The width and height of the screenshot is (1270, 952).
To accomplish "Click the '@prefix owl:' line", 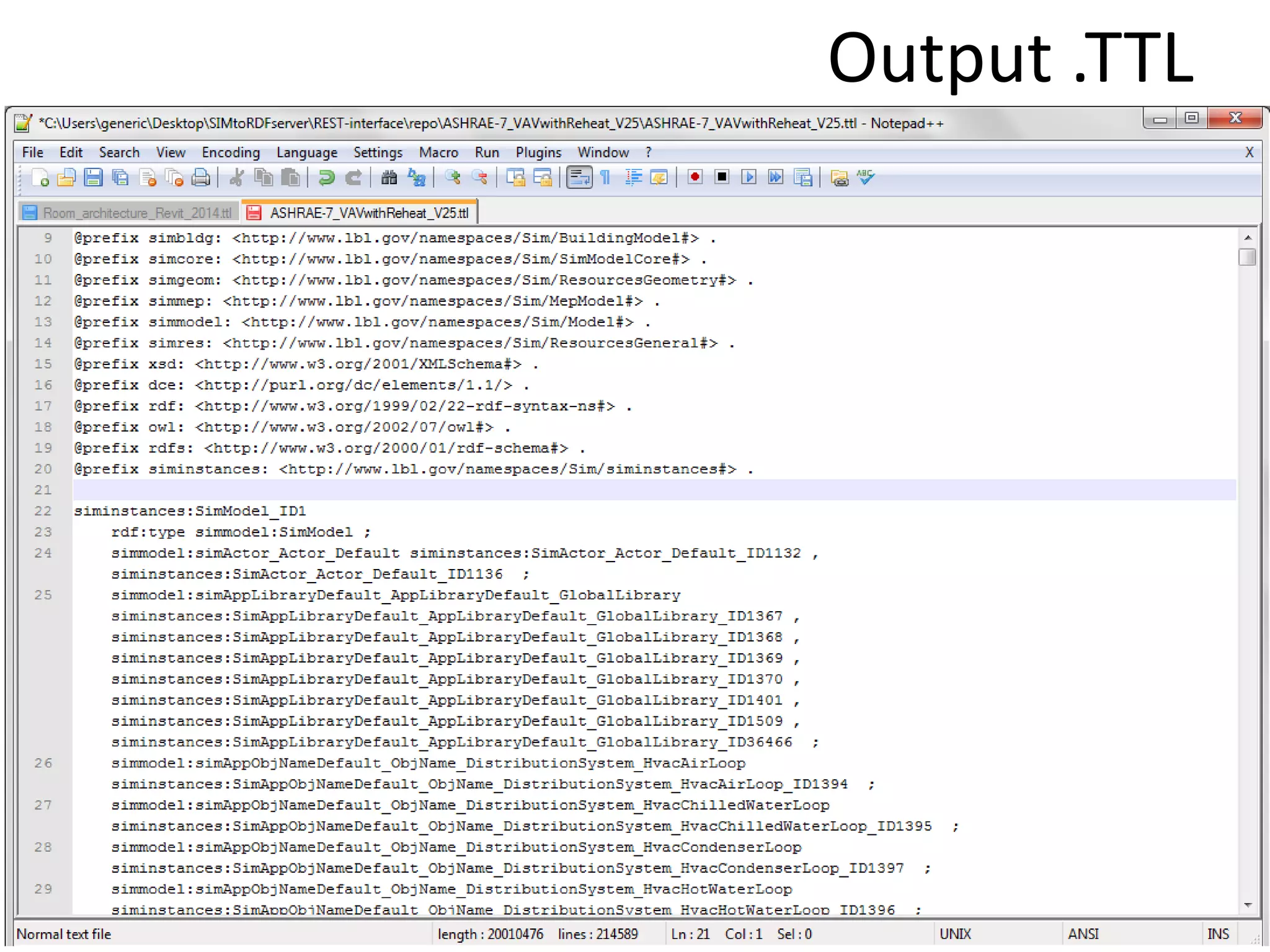I will click(292, 427).
